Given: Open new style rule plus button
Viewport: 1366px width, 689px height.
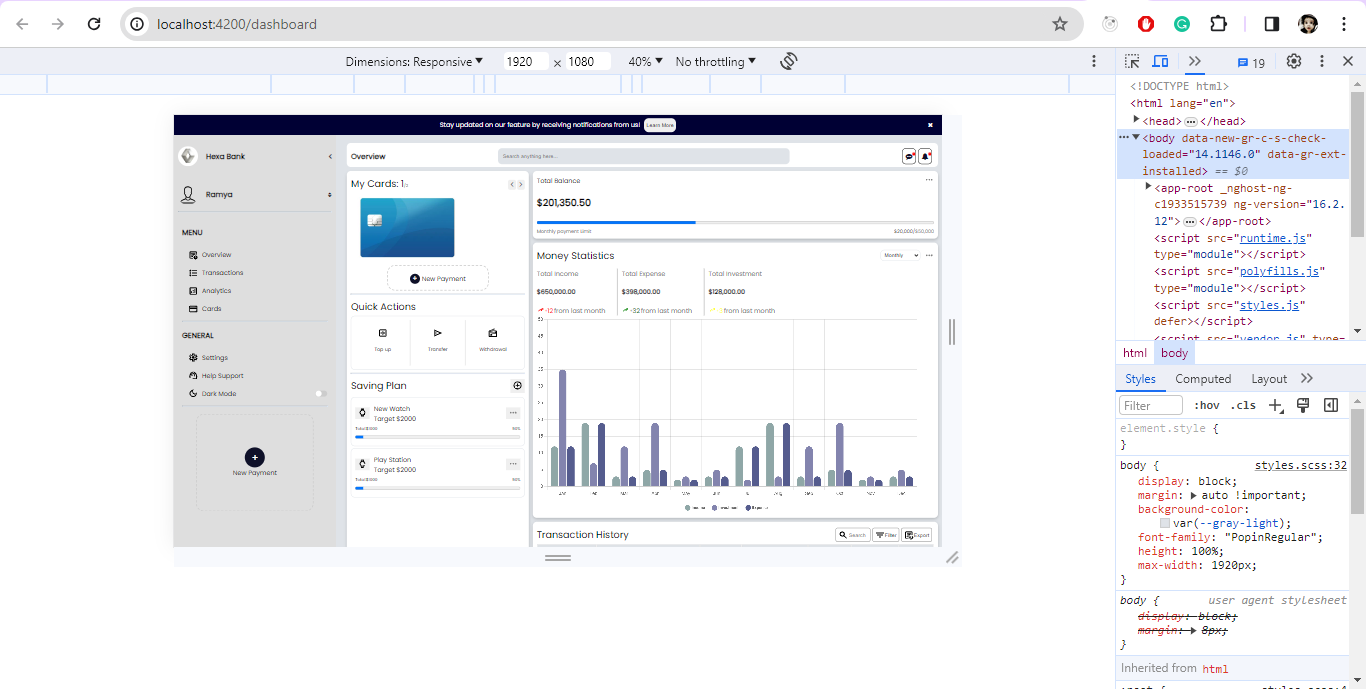Looking at the screenshot, I should (x=1275, y=405).
